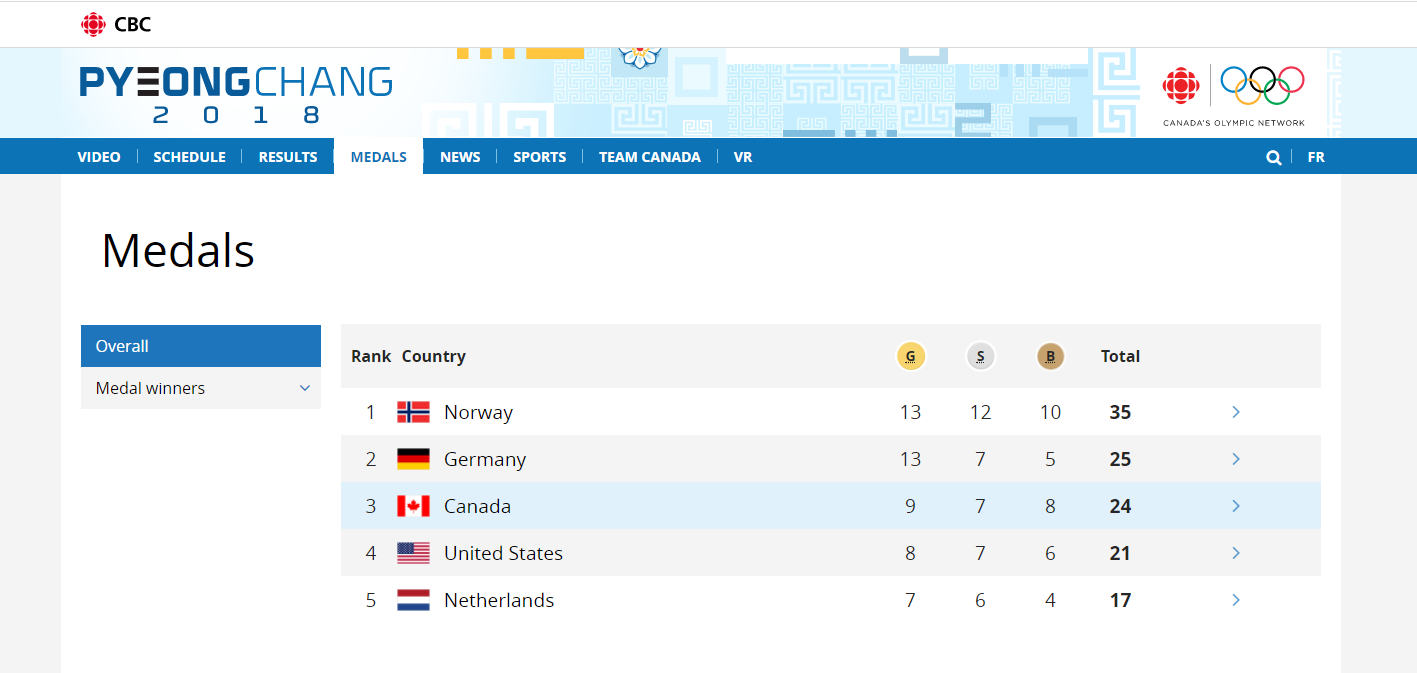Viewport: 1417px width, 673px height.
Task: Expand the Netherlands row chevron
Action: (1236, 600)
